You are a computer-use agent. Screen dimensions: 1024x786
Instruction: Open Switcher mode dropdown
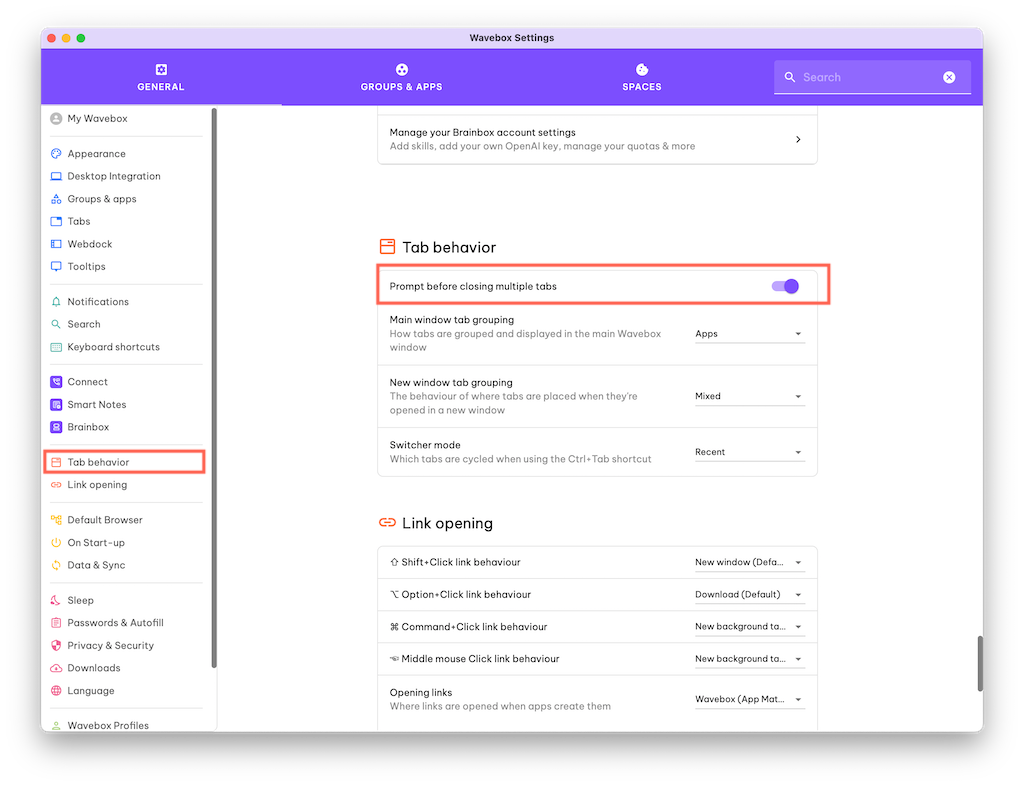(x=749, y=452)
